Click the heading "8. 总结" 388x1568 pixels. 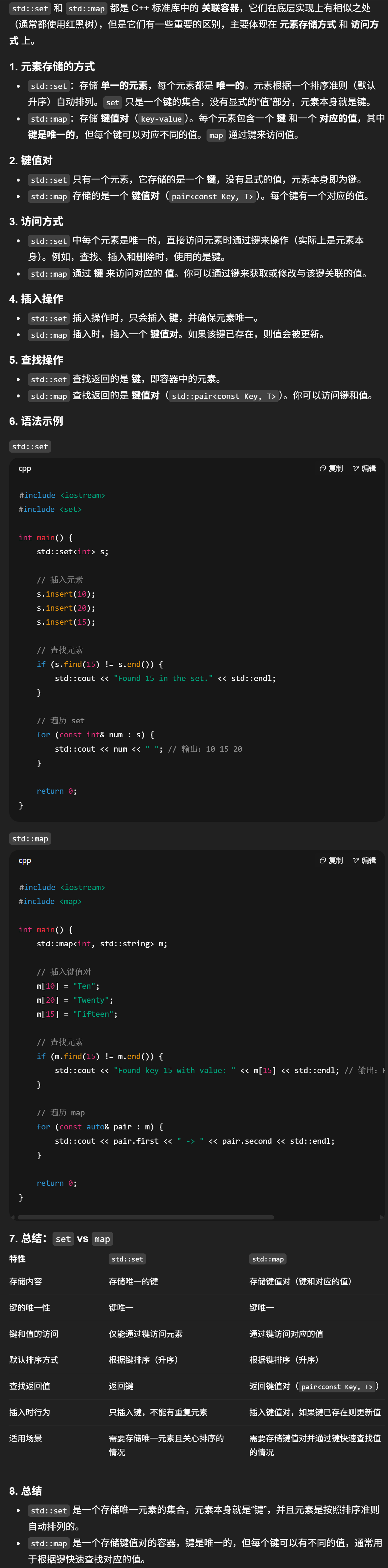(x=26, y=1490)
